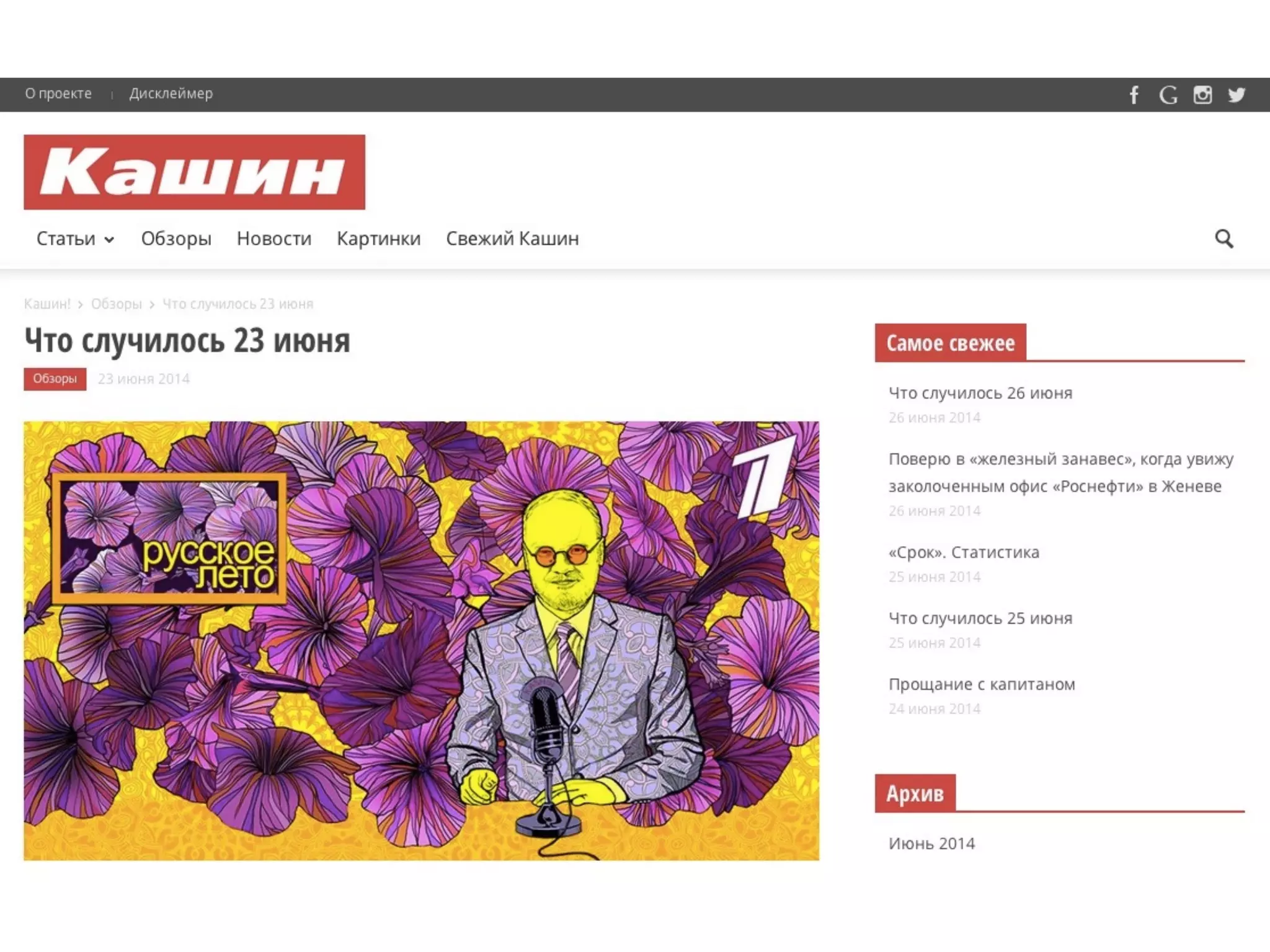Open the Свежий Кашин section
1270x952 pixels.
[x=512, y=239]
